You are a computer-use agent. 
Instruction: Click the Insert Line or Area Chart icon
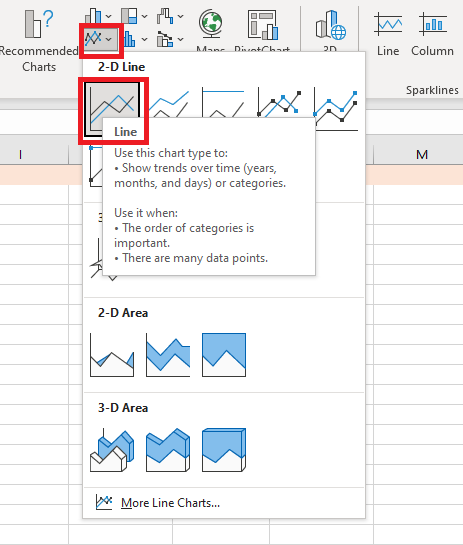click(93, 39)
